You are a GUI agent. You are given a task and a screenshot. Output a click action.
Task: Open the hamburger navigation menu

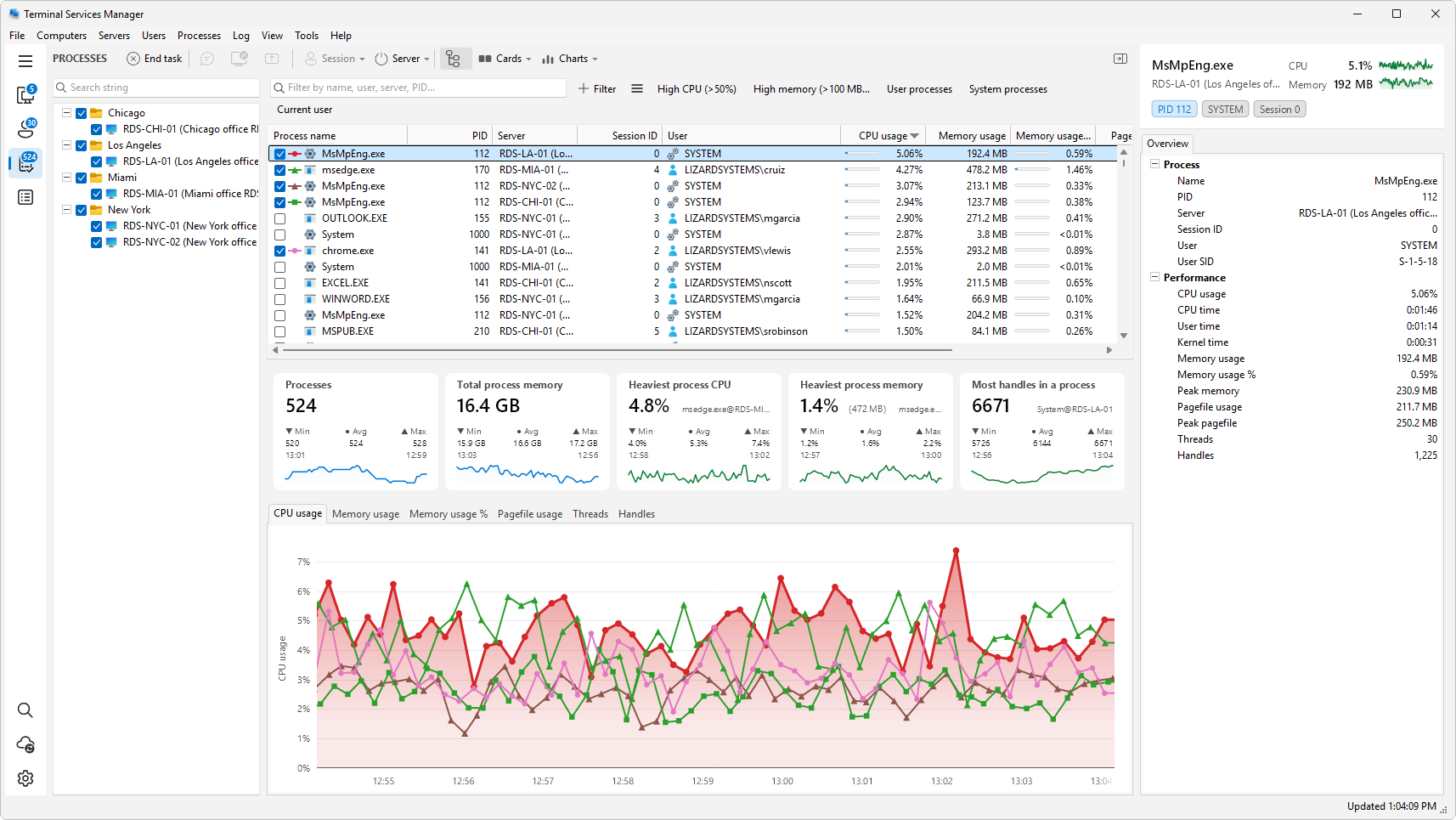click(25, 61)
